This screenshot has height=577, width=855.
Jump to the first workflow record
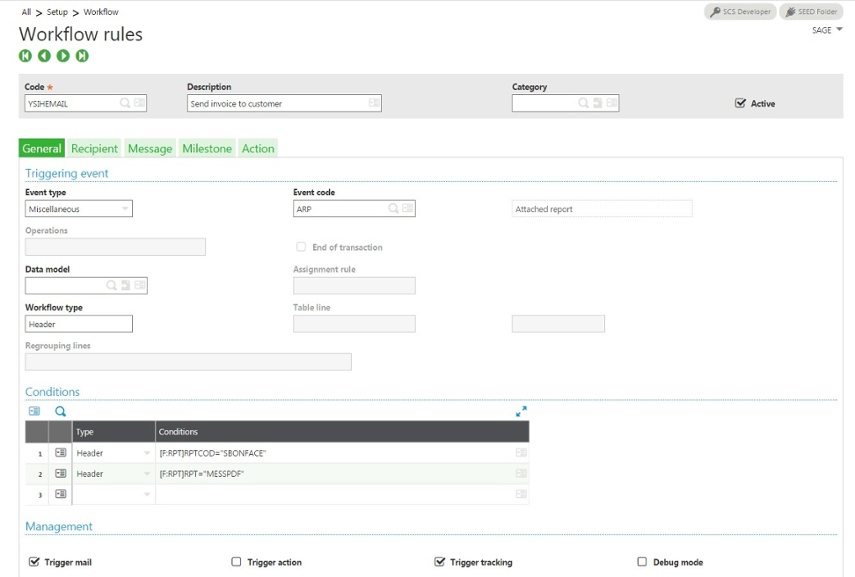click(x=24, y=57)
